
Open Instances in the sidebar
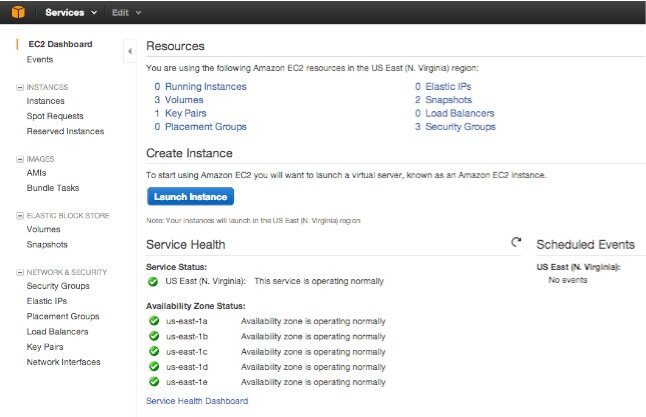(45, 101)
